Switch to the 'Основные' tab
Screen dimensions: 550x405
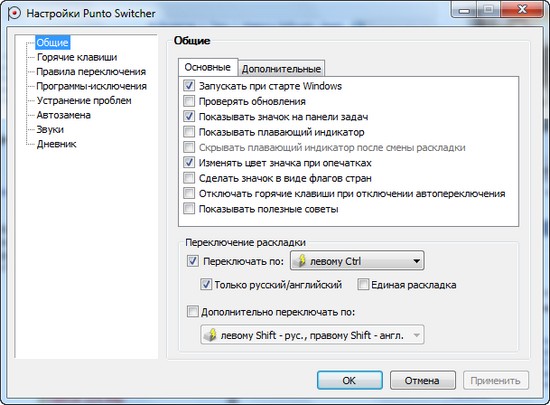(208, 67)
